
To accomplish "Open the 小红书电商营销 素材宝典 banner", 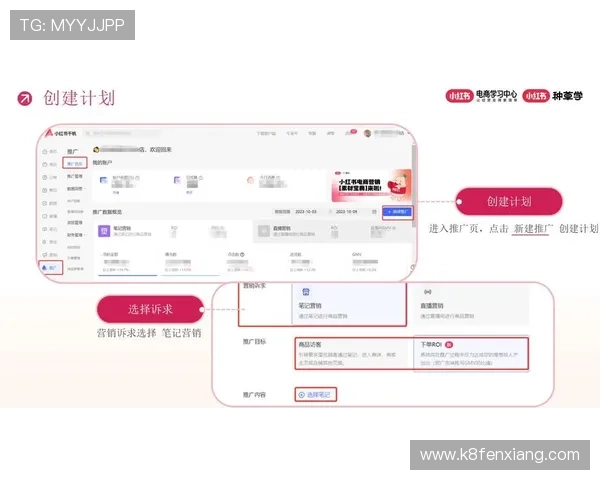I will [371, 185].
